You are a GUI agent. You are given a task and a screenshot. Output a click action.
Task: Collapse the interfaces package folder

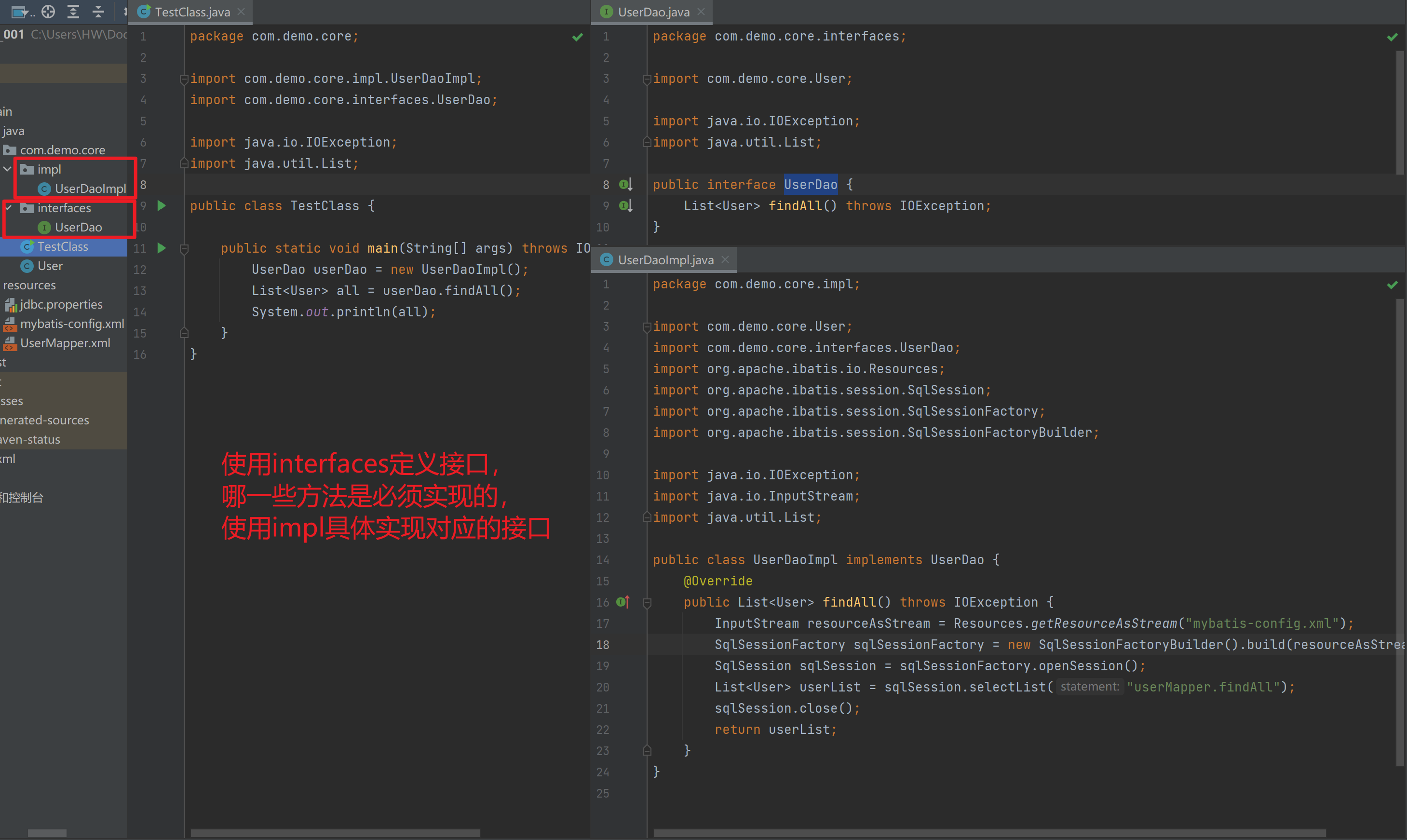click(8, 208)
